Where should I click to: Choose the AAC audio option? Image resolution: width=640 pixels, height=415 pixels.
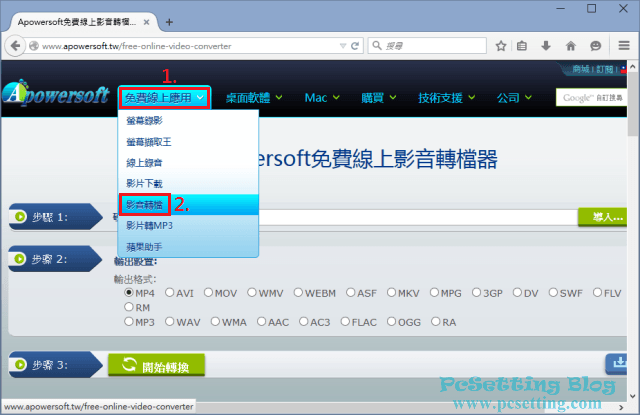(262, 322)
